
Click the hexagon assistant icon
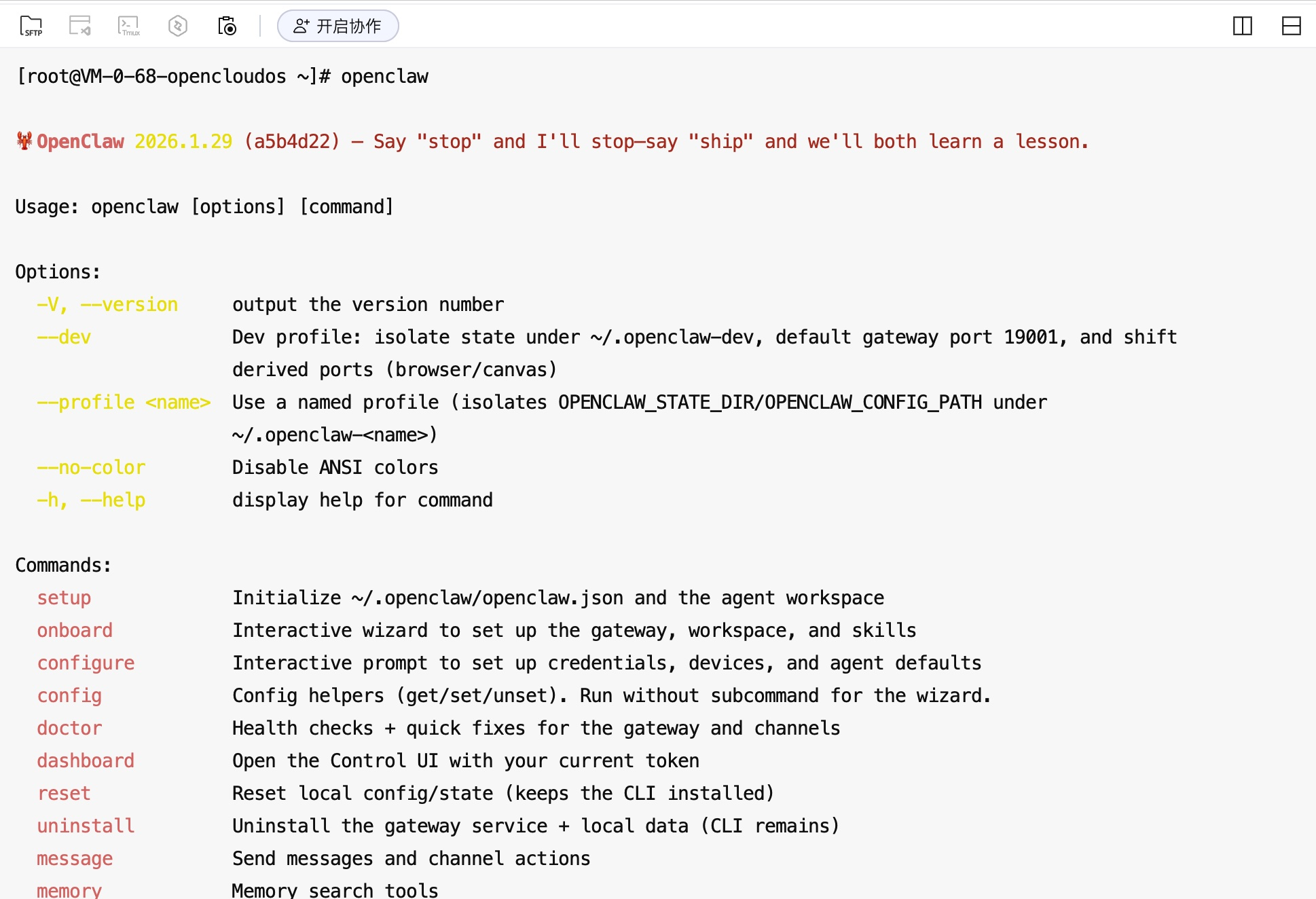(x=178, y=26)
